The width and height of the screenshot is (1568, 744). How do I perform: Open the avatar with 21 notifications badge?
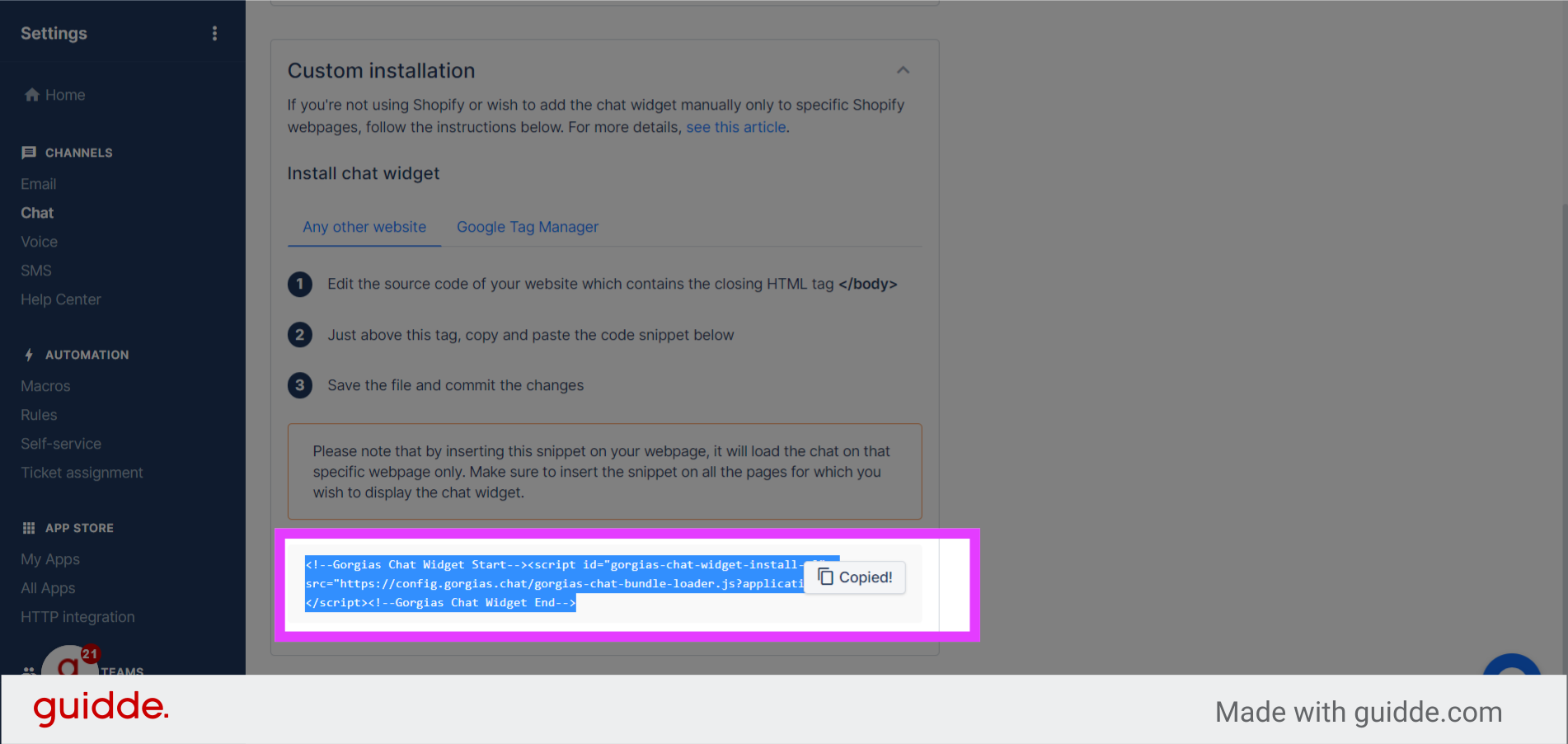click(x=69, y=662)
